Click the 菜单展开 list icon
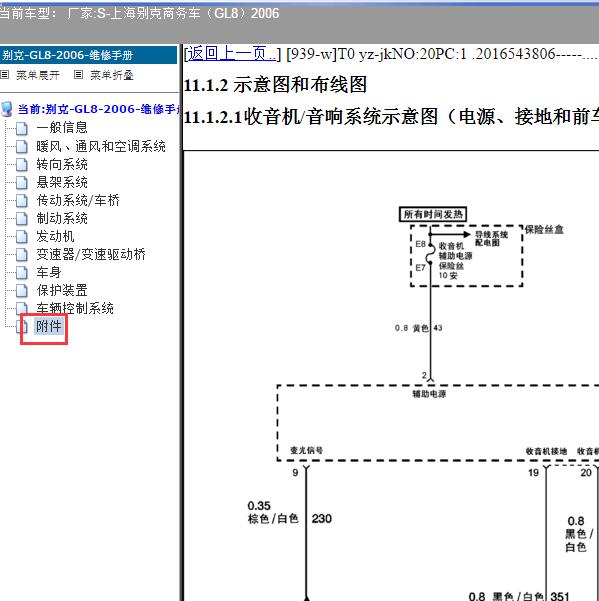 [x=5, y=75]
